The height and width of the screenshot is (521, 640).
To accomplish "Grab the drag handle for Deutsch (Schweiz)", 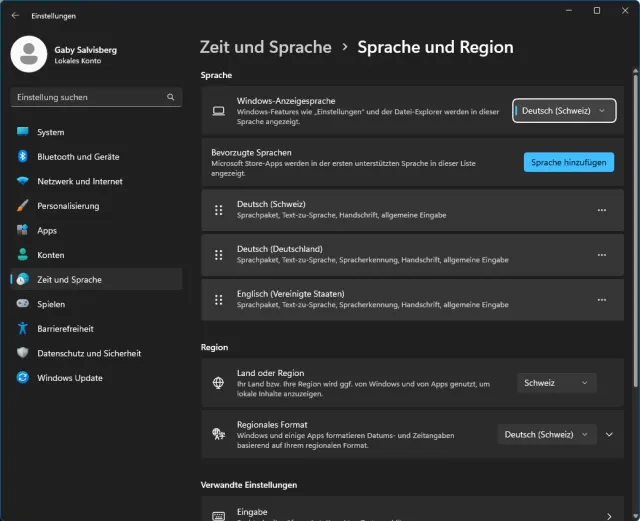I will coord(218,210).
